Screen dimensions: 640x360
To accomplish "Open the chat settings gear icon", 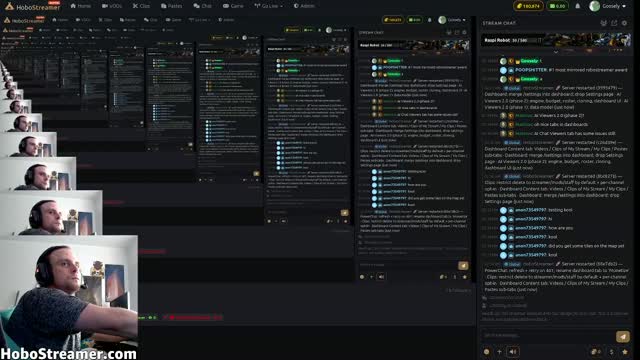I will click(624, 23).
